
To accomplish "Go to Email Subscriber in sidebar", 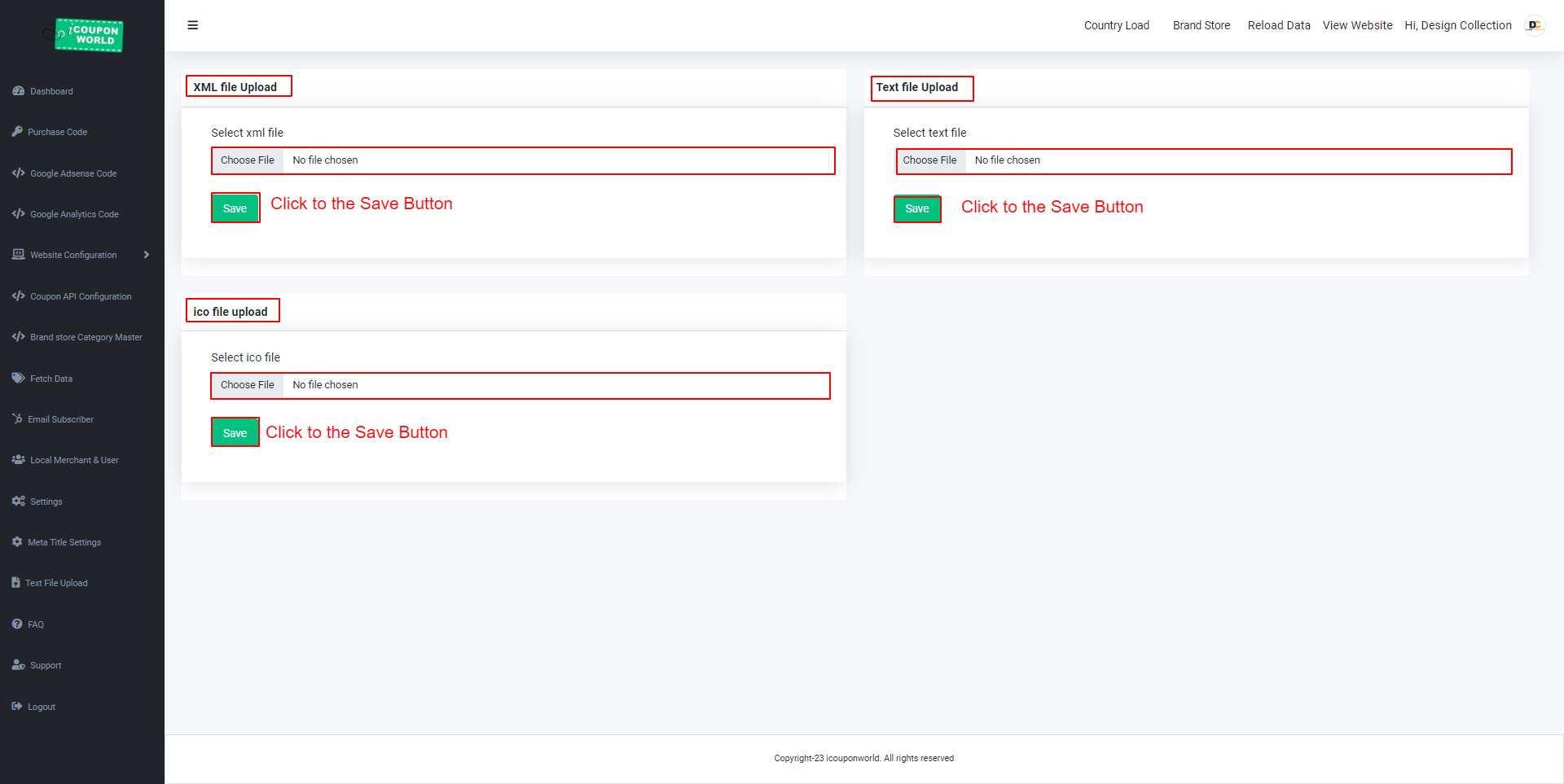I will 60,419.
